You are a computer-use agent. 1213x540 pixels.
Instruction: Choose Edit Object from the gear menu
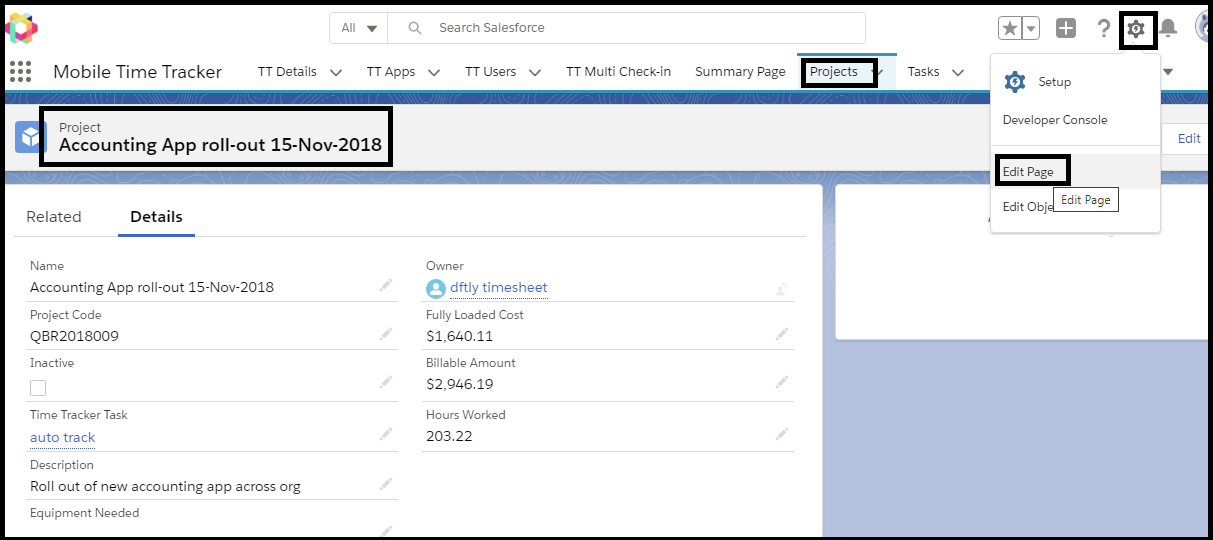click(x=1028, y=206)
